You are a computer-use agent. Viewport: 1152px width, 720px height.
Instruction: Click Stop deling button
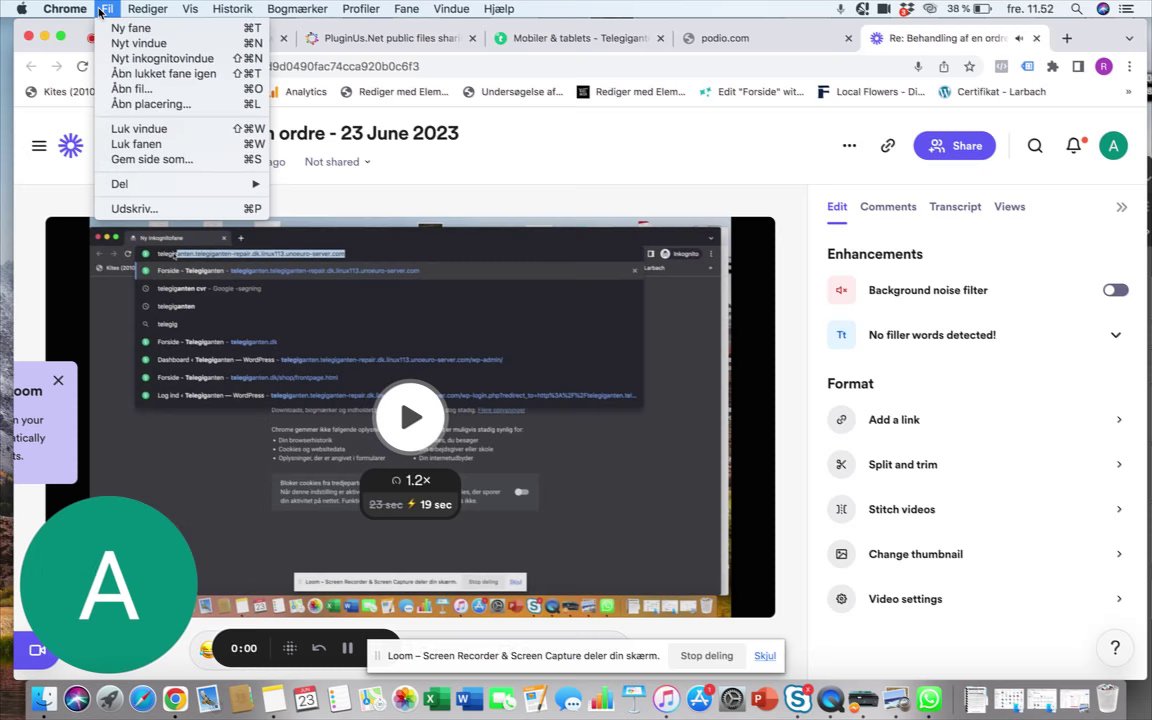pyautogui.click(x=706, y=656)
